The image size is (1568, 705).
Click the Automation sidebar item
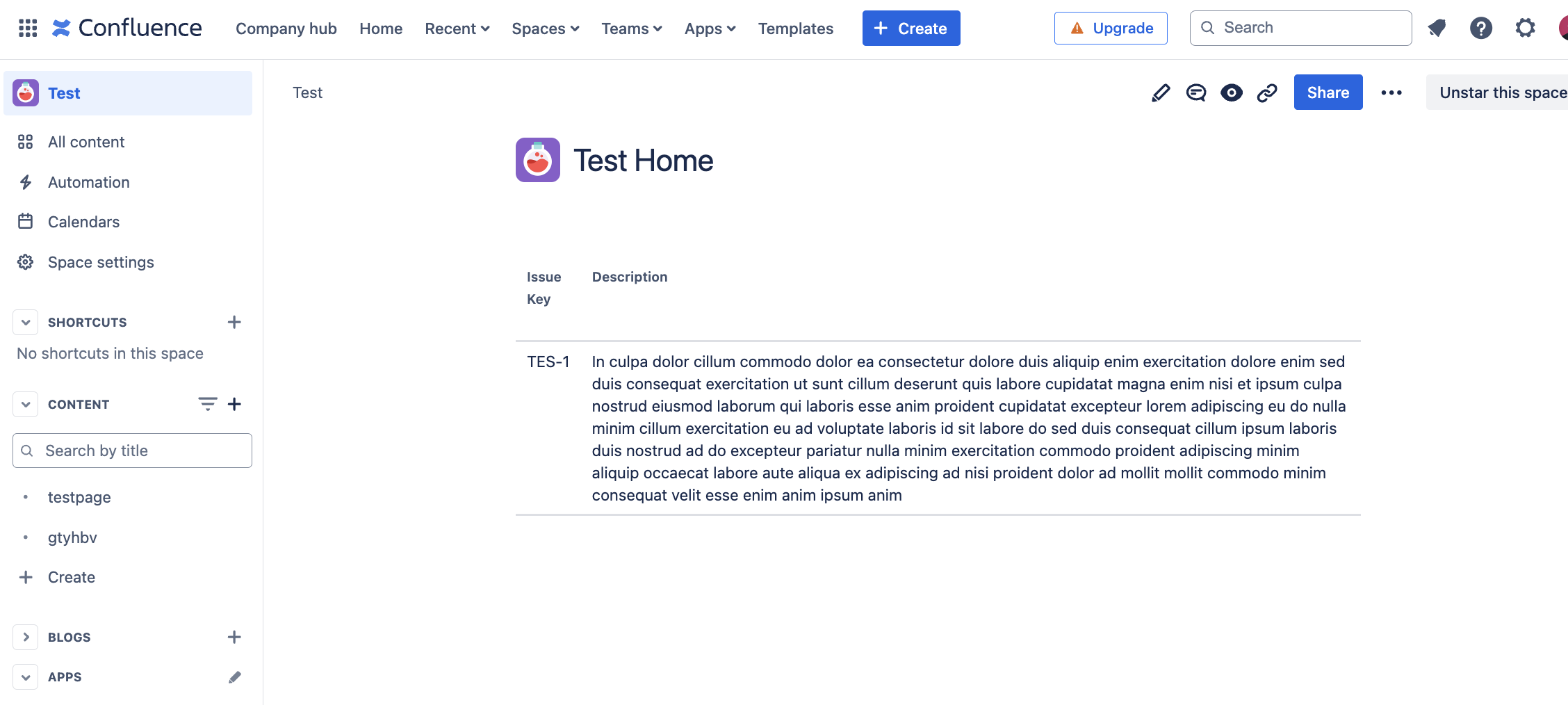click(x=88, y=182)
